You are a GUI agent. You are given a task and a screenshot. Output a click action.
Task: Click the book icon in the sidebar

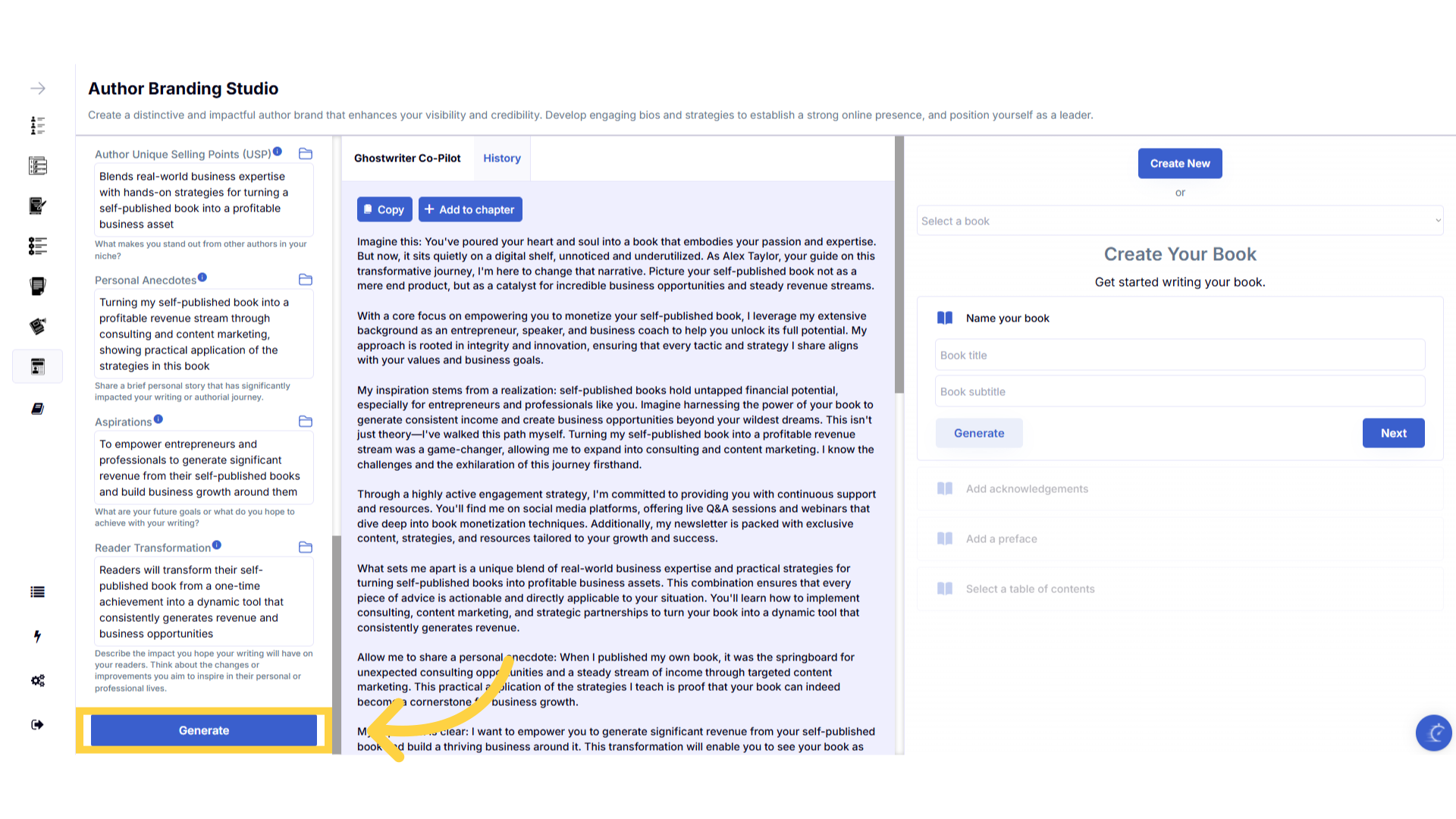(37, 409)
